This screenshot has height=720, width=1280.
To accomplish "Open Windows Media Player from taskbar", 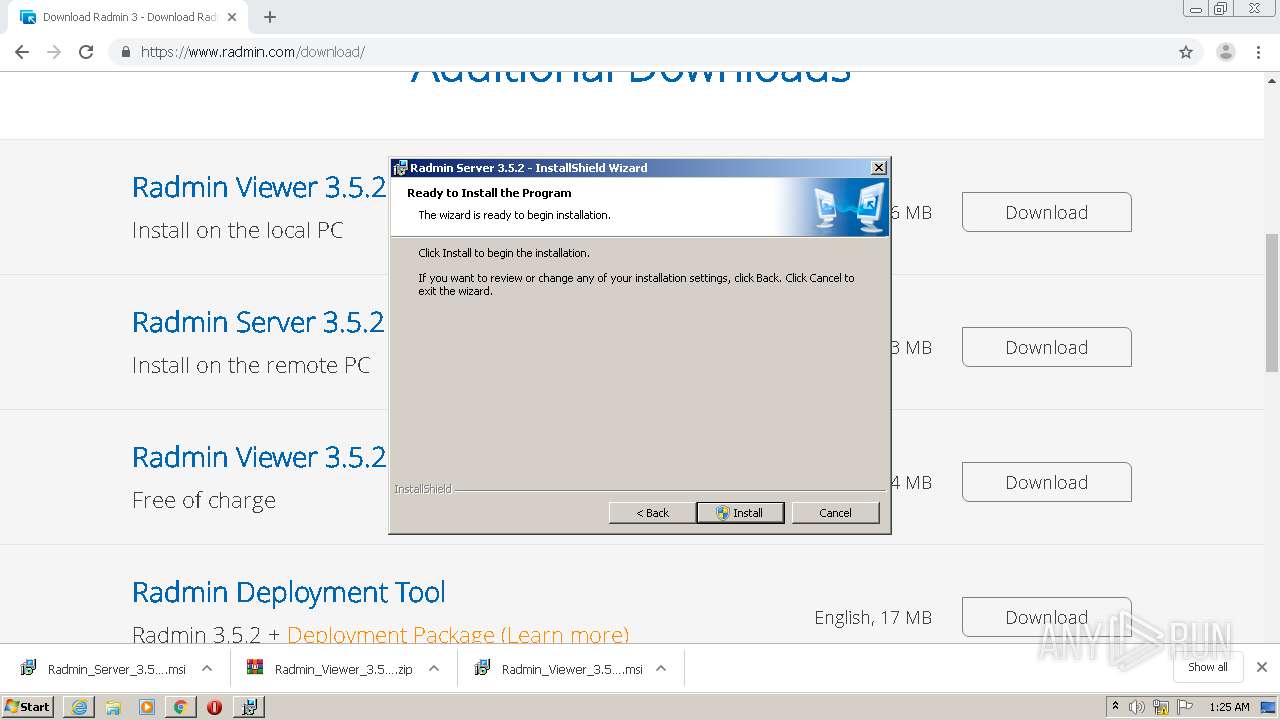I will [147, 706].
